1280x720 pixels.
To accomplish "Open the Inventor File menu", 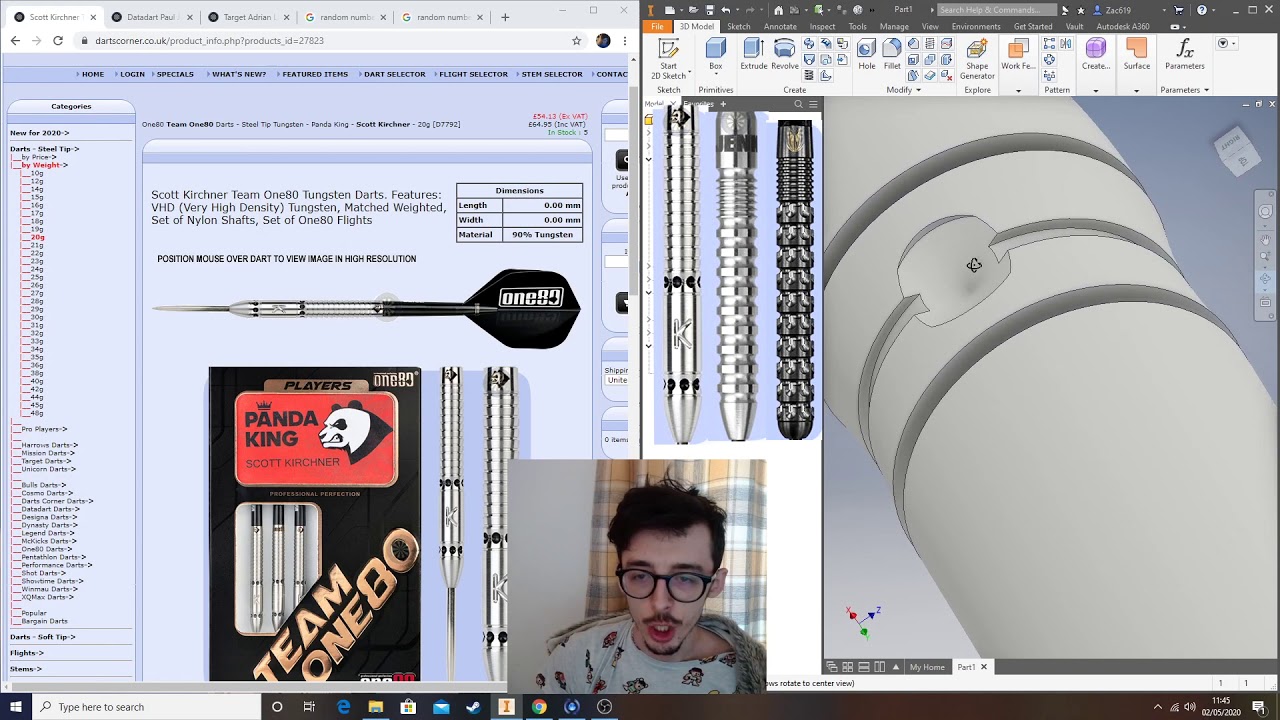I will tap(657, 27).
